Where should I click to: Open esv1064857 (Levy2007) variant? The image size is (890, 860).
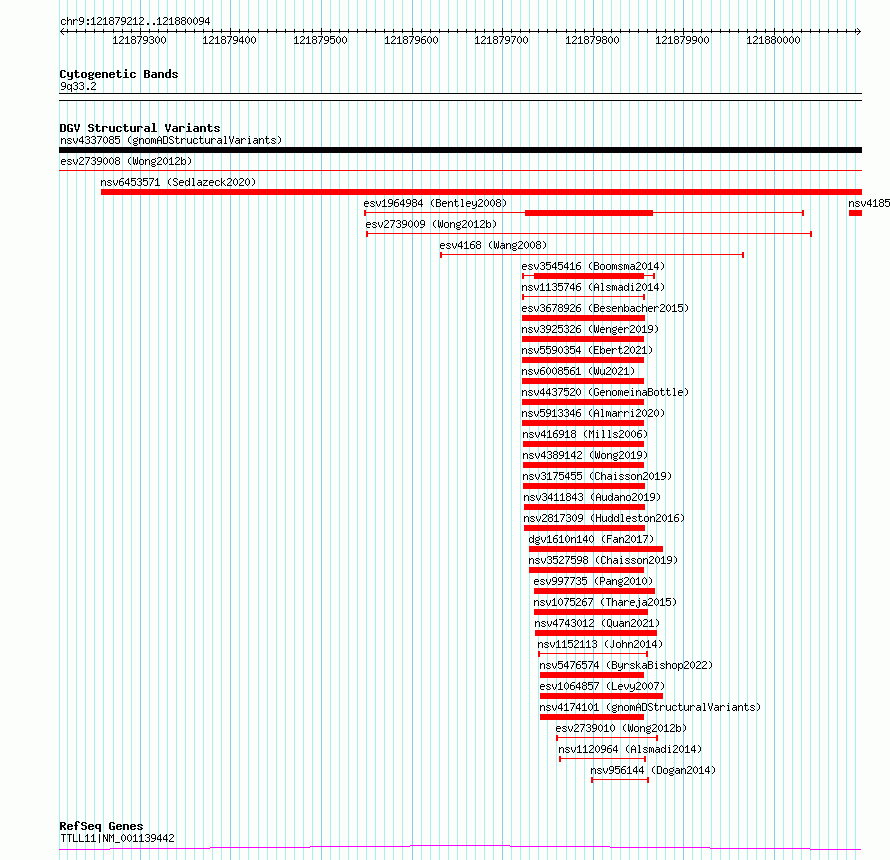point(602,686)
